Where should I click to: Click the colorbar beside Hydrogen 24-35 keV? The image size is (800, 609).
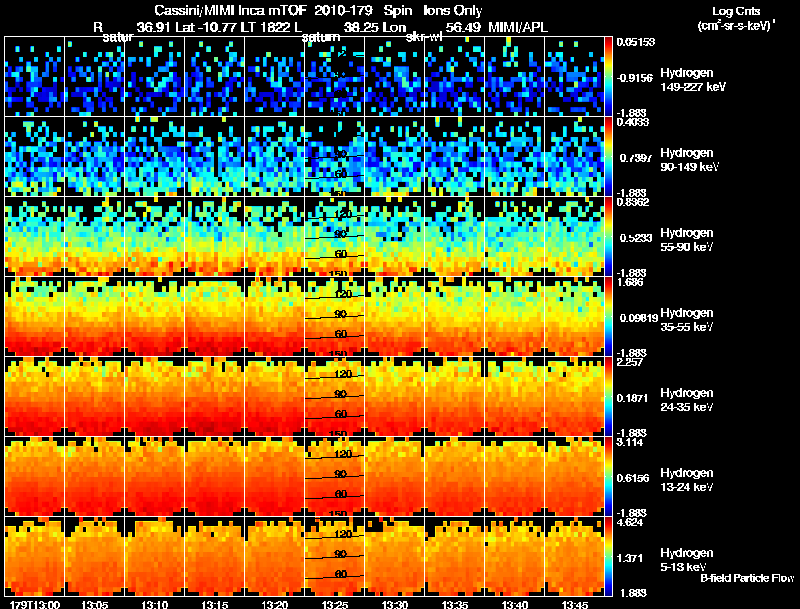click(608, 397)
